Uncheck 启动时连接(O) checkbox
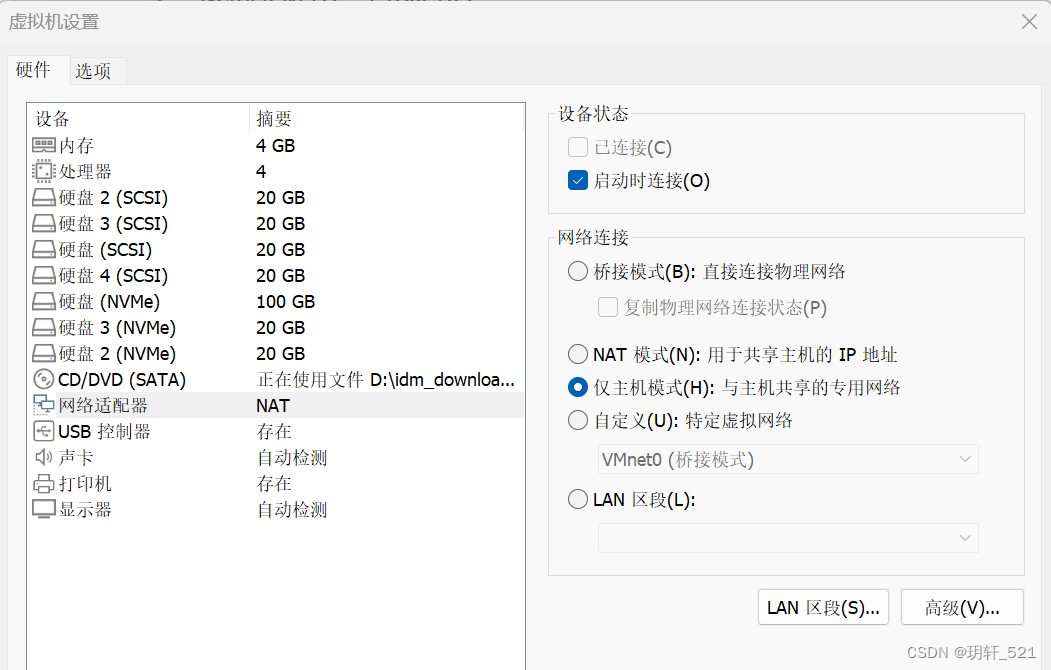The height and width of the screenshot is (670, 1051). click(x=578, y=180)
